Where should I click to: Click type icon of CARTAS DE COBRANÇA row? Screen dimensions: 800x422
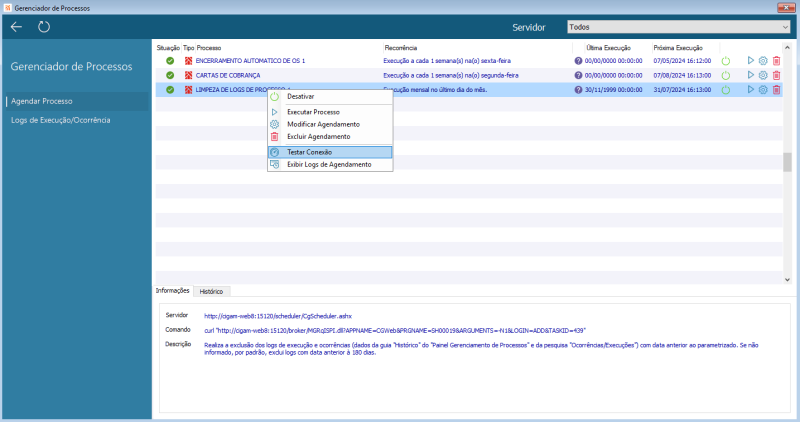coord(188,75)
